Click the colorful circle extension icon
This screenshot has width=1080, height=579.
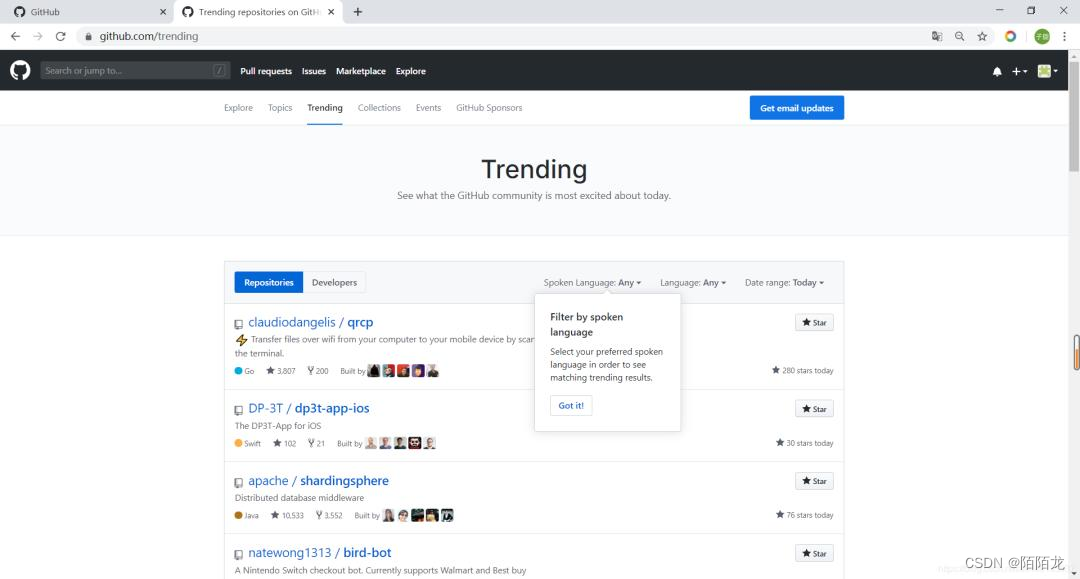pos(1010,36)
